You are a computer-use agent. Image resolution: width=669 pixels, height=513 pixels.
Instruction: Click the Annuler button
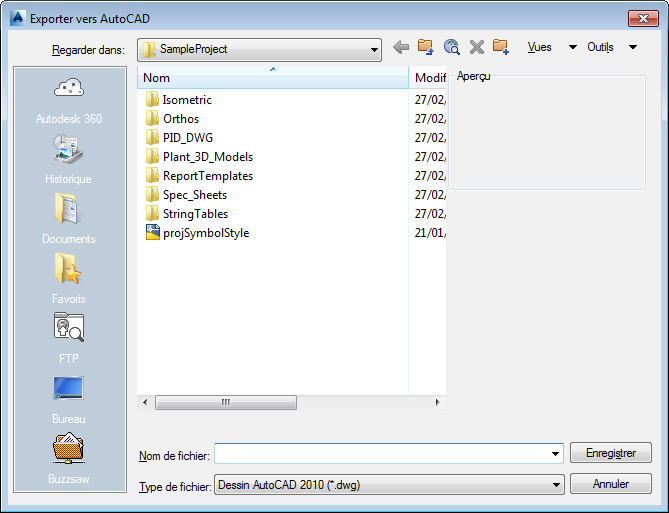[611, 484]
